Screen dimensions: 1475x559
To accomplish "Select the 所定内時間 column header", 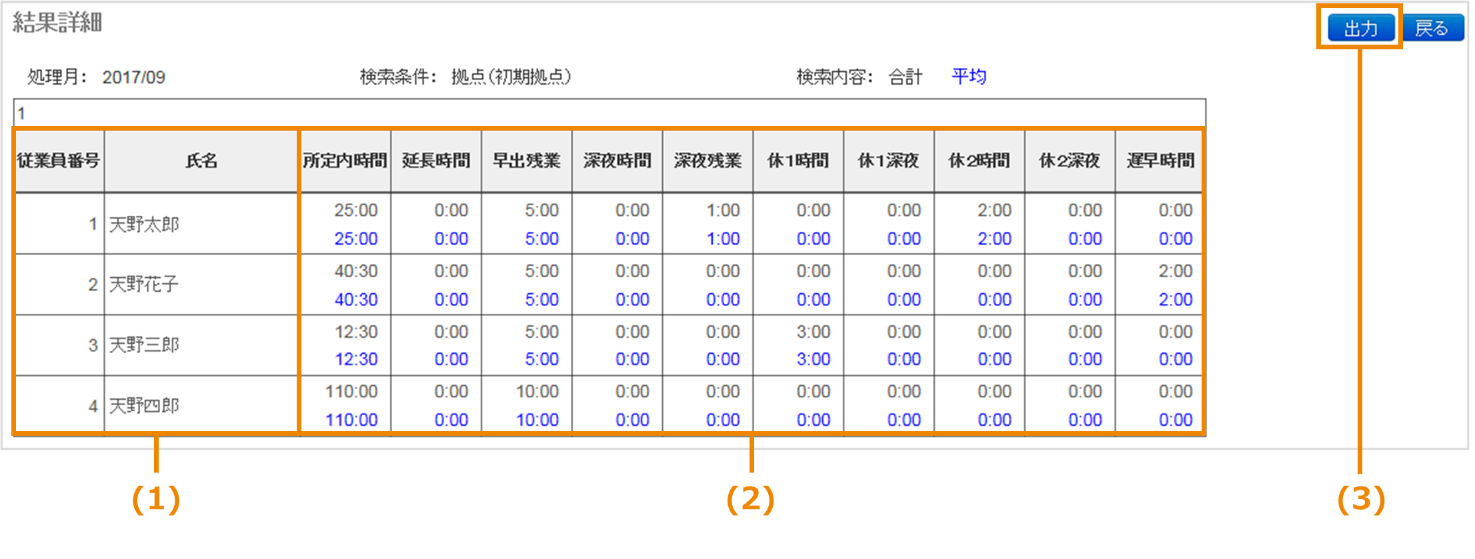I will point(345,160).
